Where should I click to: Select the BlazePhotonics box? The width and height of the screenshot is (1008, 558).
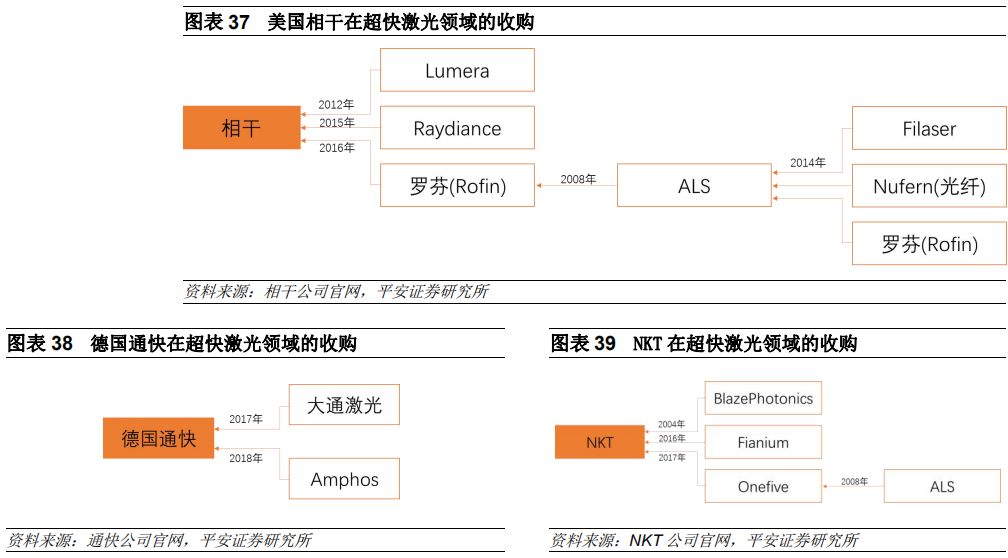(x=763, y=398)
